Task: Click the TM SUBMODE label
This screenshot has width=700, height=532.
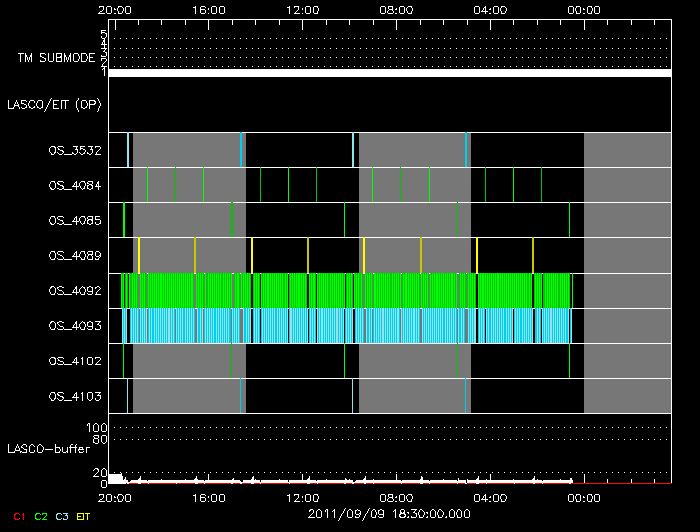Action: click(x=56, y=58)
